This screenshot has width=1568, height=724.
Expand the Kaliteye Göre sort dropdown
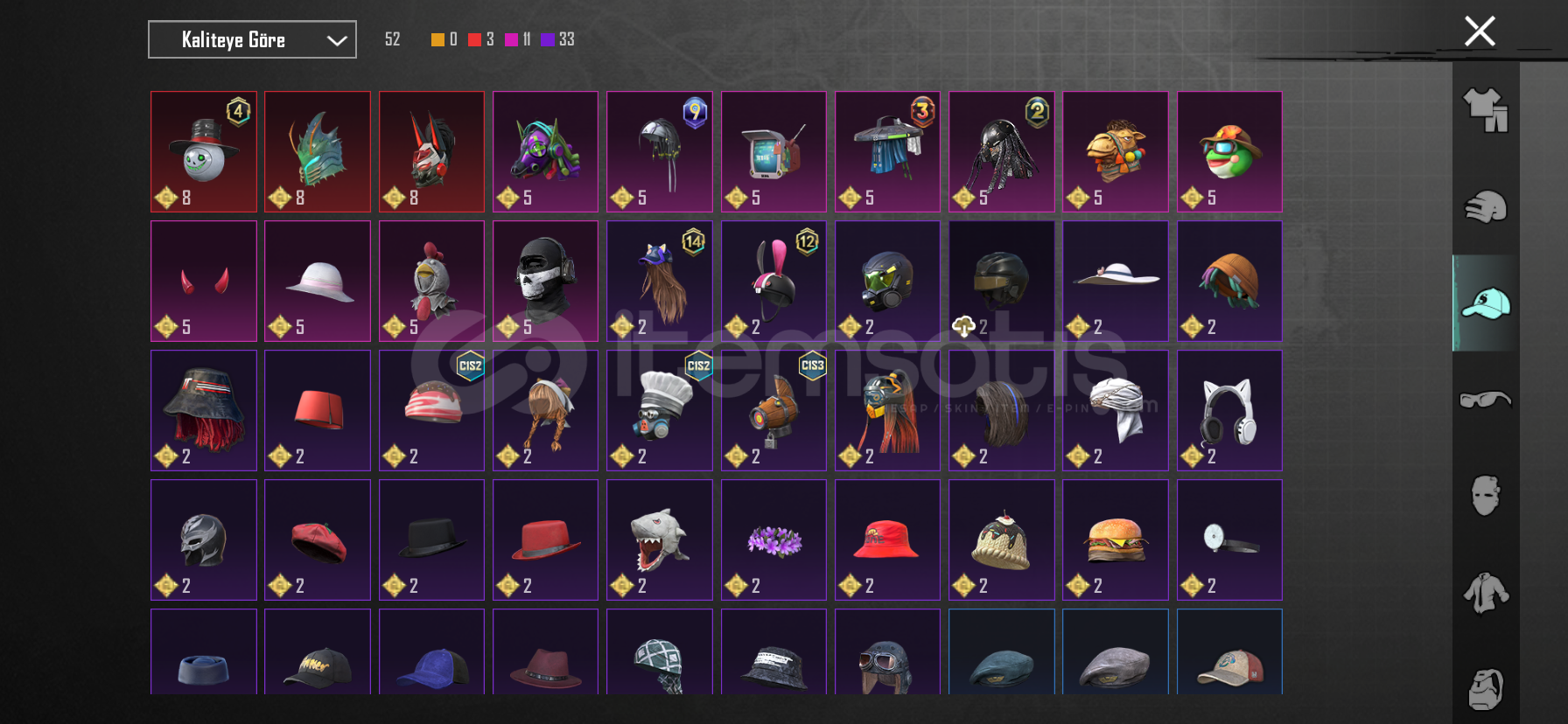tap(252, 39)
